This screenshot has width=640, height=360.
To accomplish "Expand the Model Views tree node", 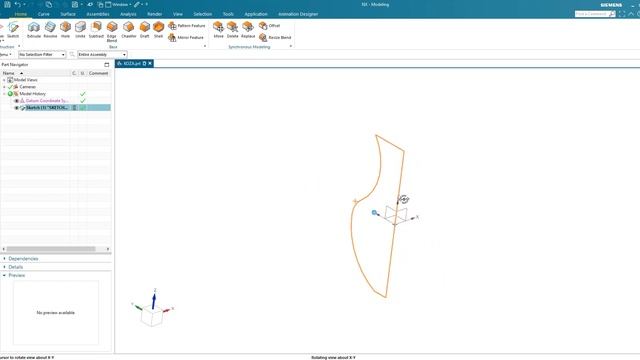I will (x=4, y=80).
